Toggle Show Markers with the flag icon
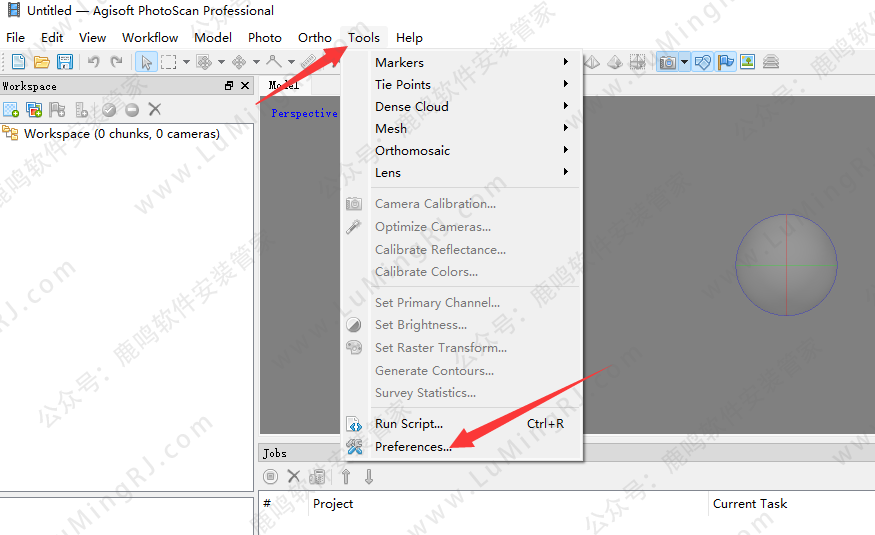The width and height of the screenshot is (875, 535). click(726, 62)
